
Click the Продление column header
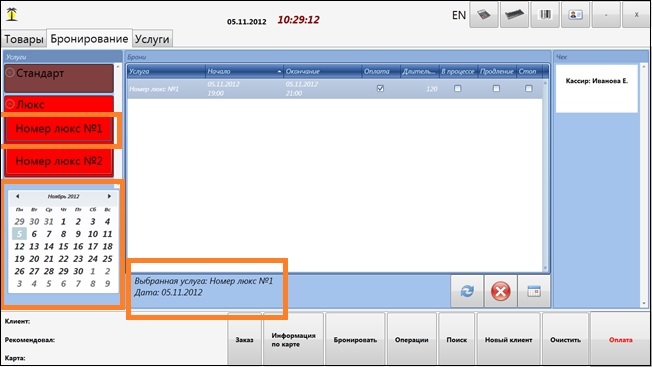point(496,71)
